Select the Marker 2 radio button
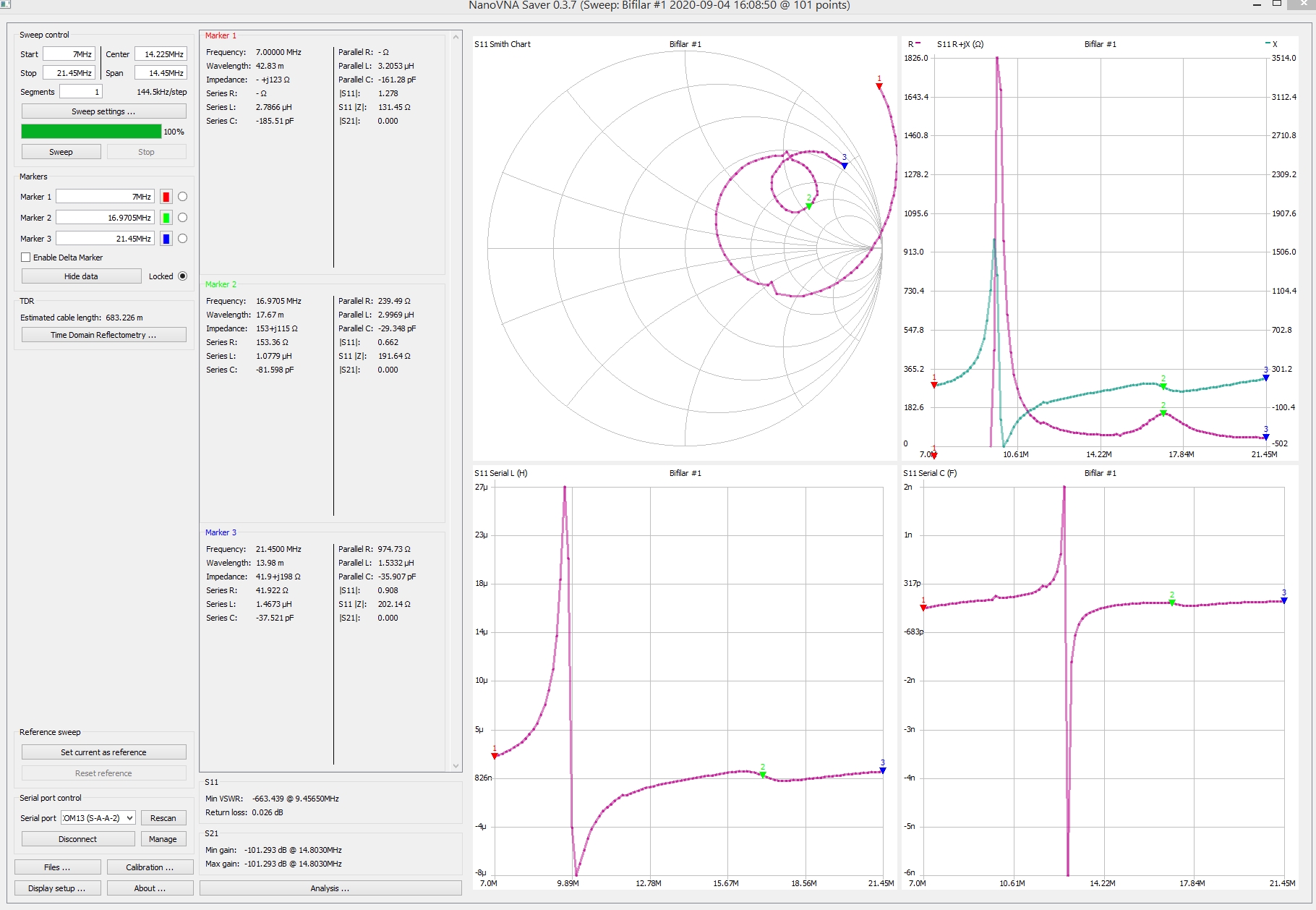 (182, 218)
